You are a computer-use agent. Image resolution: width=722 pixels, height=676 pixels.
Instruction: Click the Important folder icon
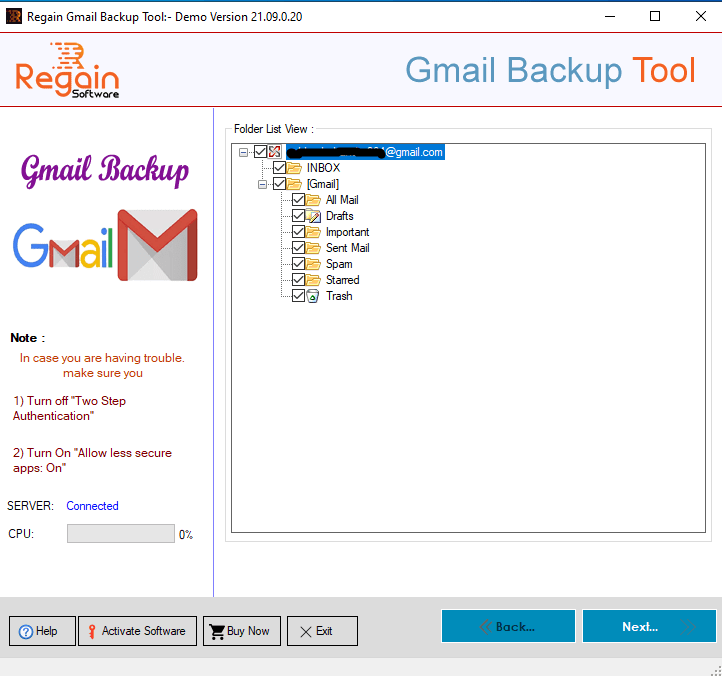[x=313, y=232]
